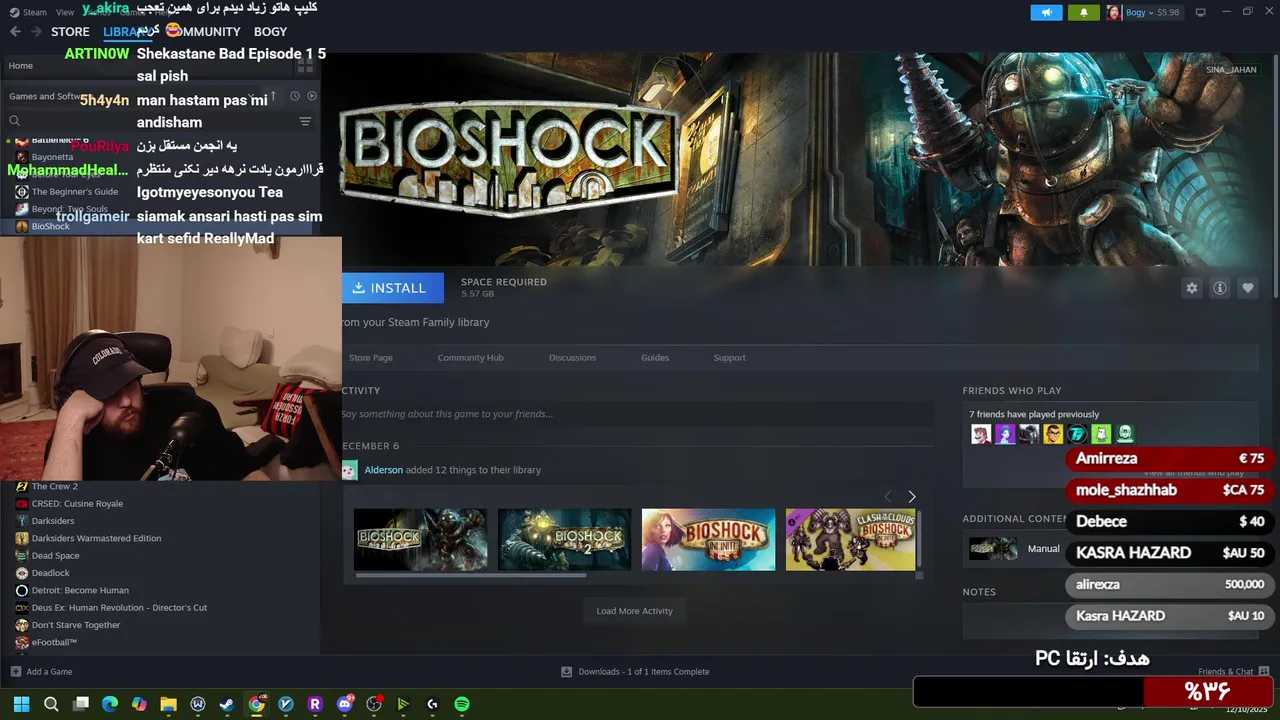The width and height of the screenshot is (1280, 720).
Task: Click the activity comment input field
Action: tap(637, 414)
